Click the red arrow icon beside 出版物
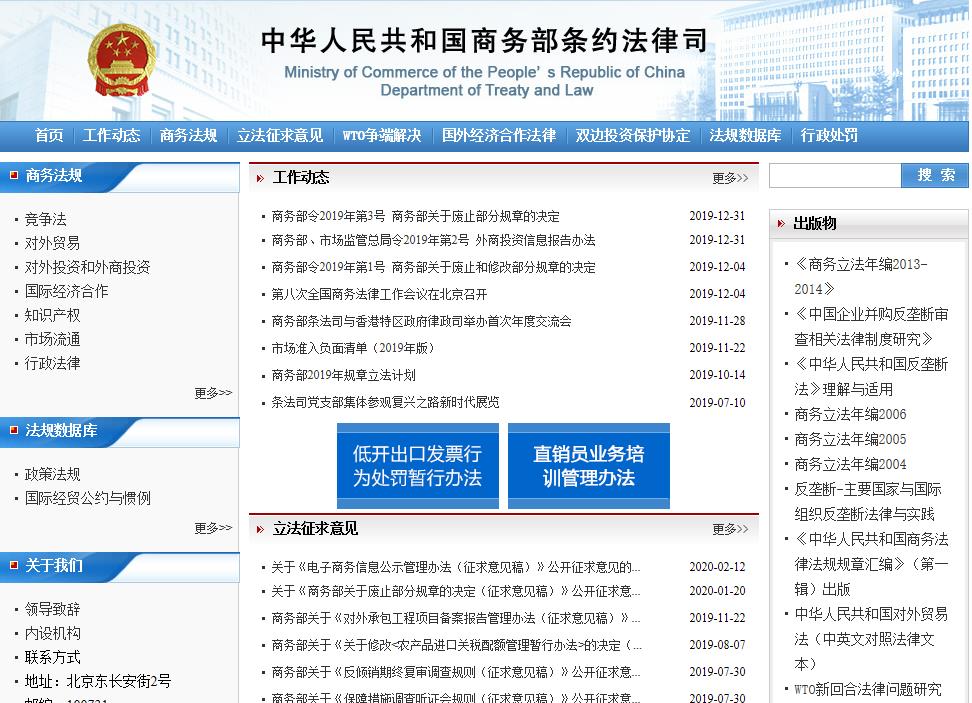 pyautogui.click(x=781, y=224)
